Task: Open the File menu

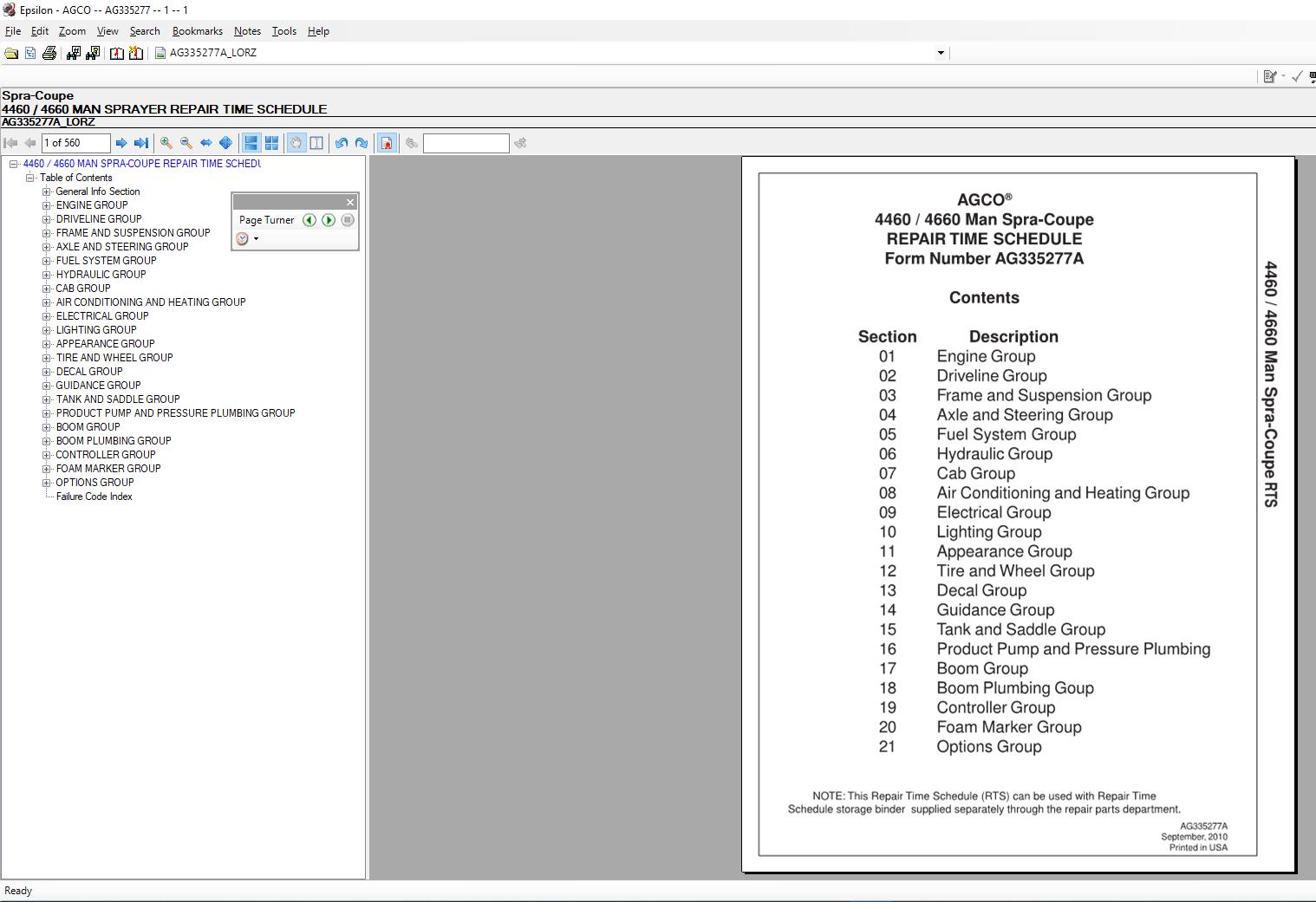Action: [x=13, y=31]
